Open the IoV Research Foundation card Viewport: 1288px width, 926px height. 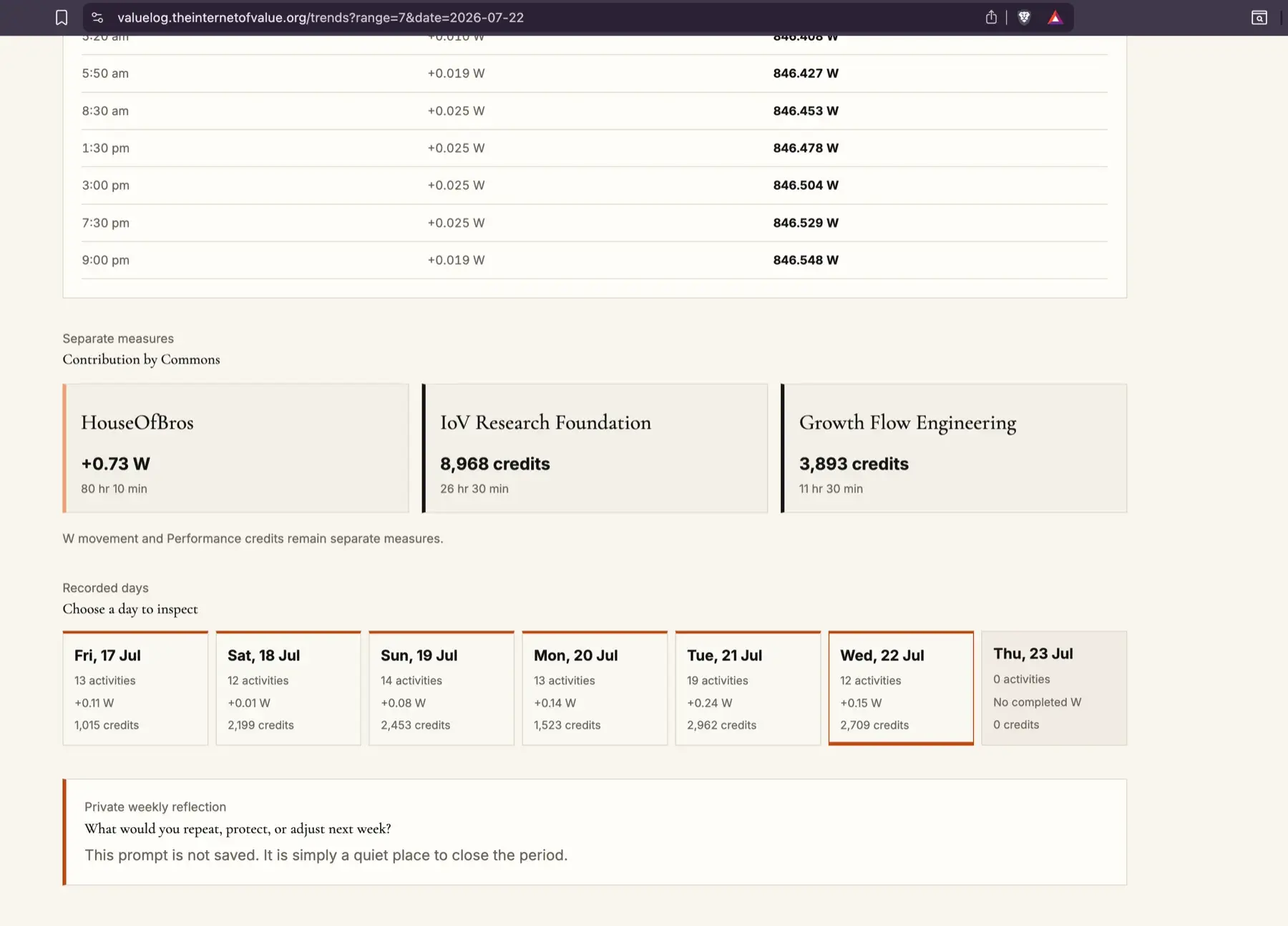[595, 448]
